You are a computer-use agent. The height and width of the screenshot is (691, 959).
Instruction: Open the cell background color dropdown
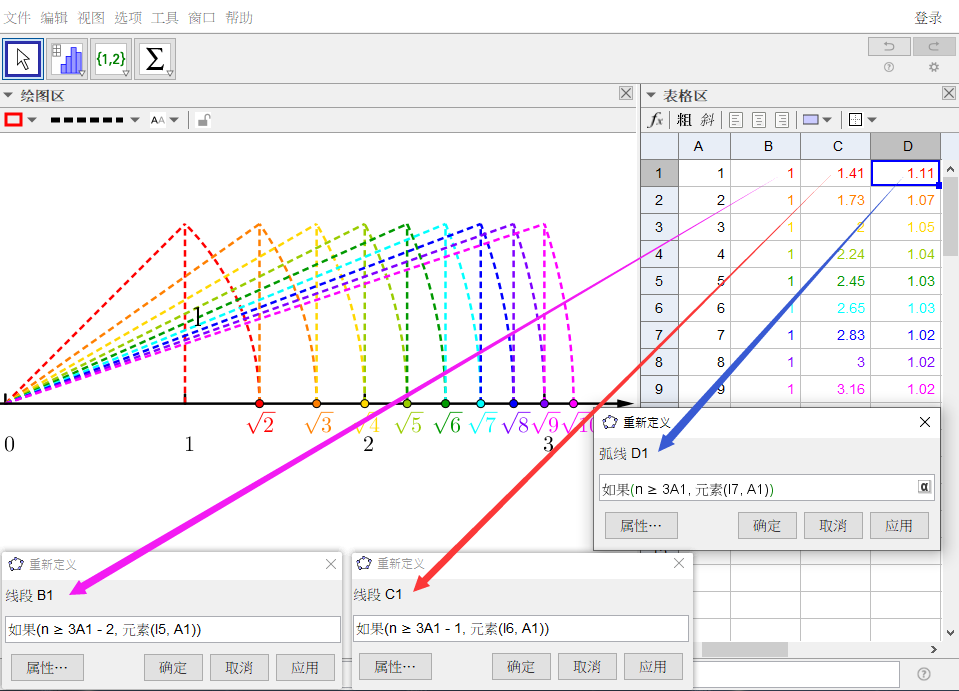coord(827,120)
